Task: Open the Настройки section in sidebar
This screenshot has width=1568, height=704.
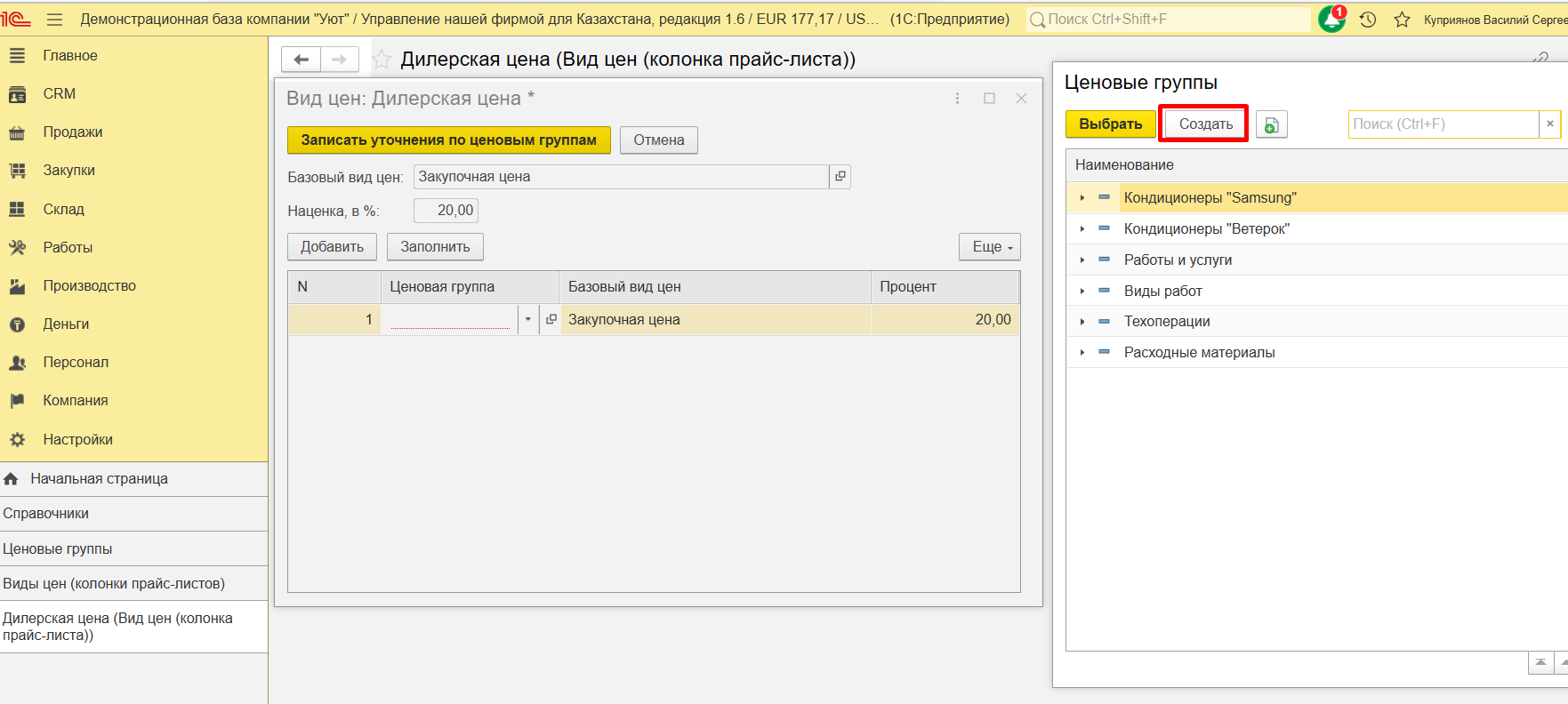Action: click(x=77, y=439)
